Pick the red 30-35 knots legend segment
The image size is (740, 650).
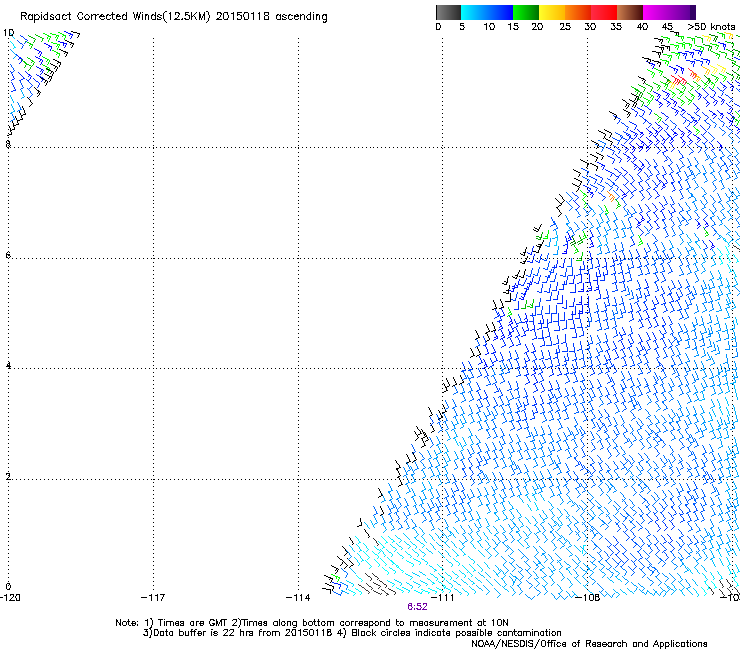(604, 12)
